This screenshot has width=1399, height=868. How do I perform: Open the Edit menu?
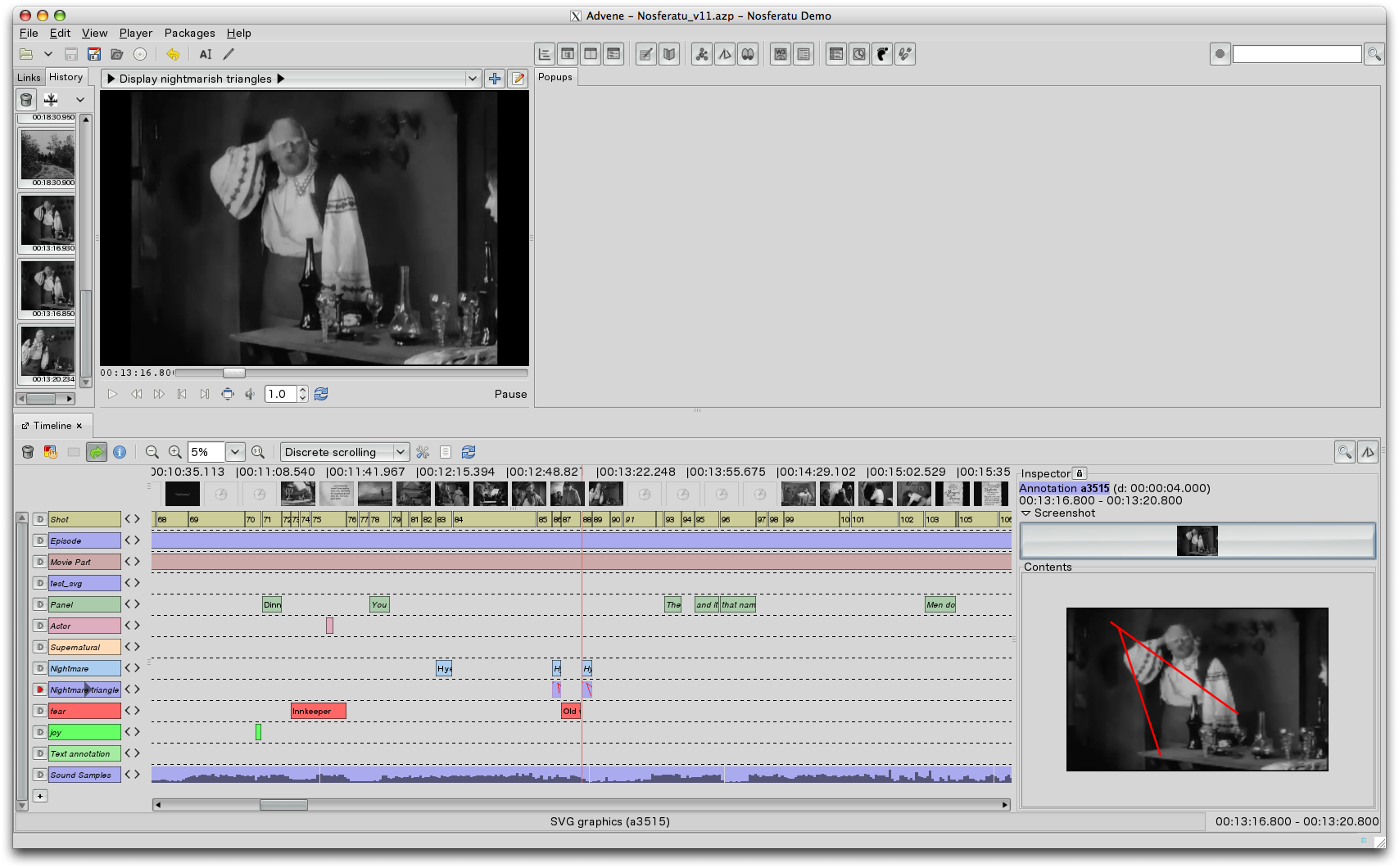pyautogui.click(x=60, y=33)
